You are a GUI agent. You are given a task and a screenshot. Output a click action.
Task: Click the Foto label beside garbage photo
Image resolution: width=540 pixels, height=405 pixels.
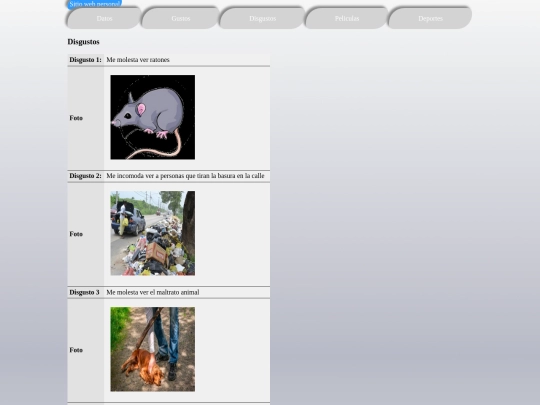76,234
